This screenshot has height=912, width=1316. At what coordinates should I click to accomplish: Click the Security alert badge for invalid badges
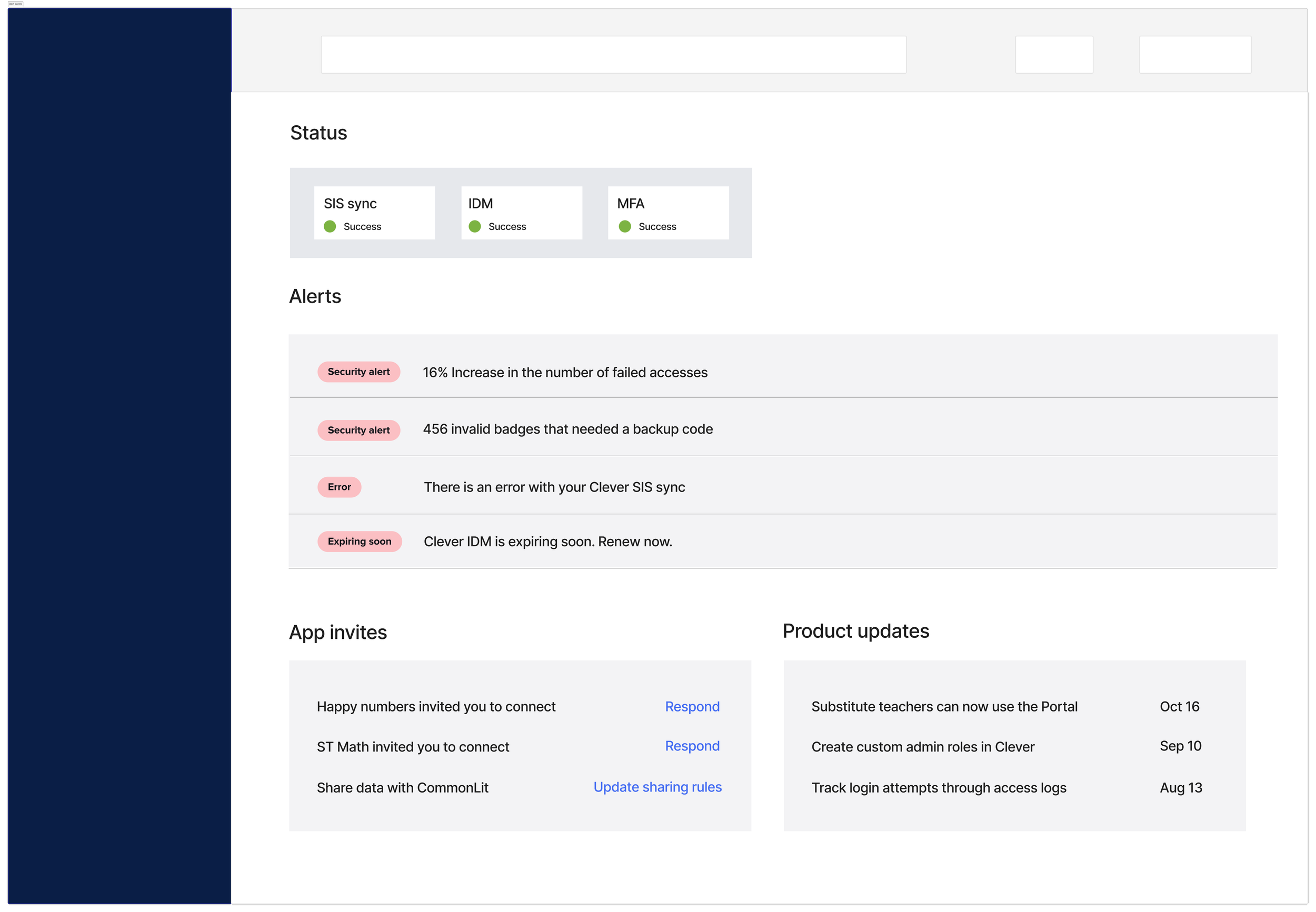pos(358,430)
